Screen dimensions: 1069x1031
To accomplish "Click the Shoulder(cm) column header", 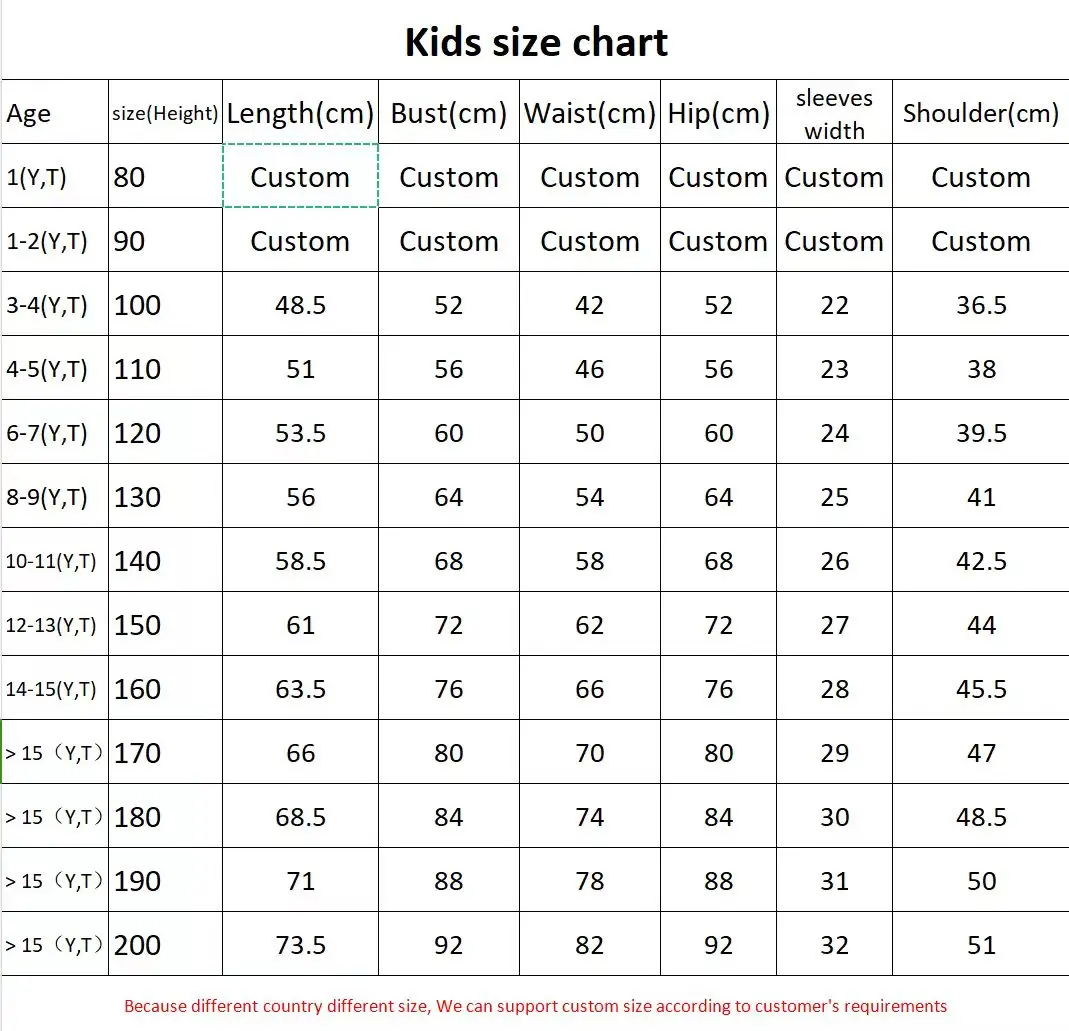I will [980, 113].
